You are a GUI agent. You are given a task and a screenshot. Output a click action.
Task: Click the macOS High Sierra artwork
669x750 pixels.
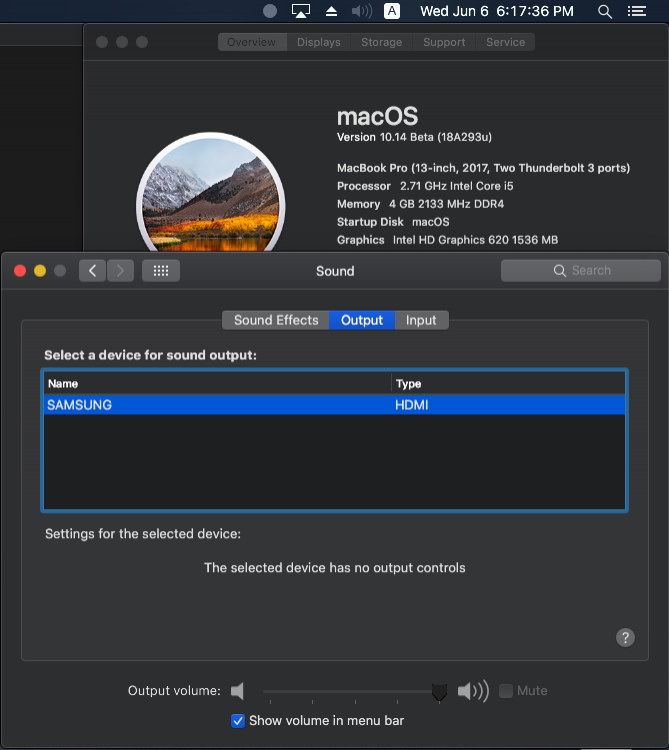pos(211,193)
